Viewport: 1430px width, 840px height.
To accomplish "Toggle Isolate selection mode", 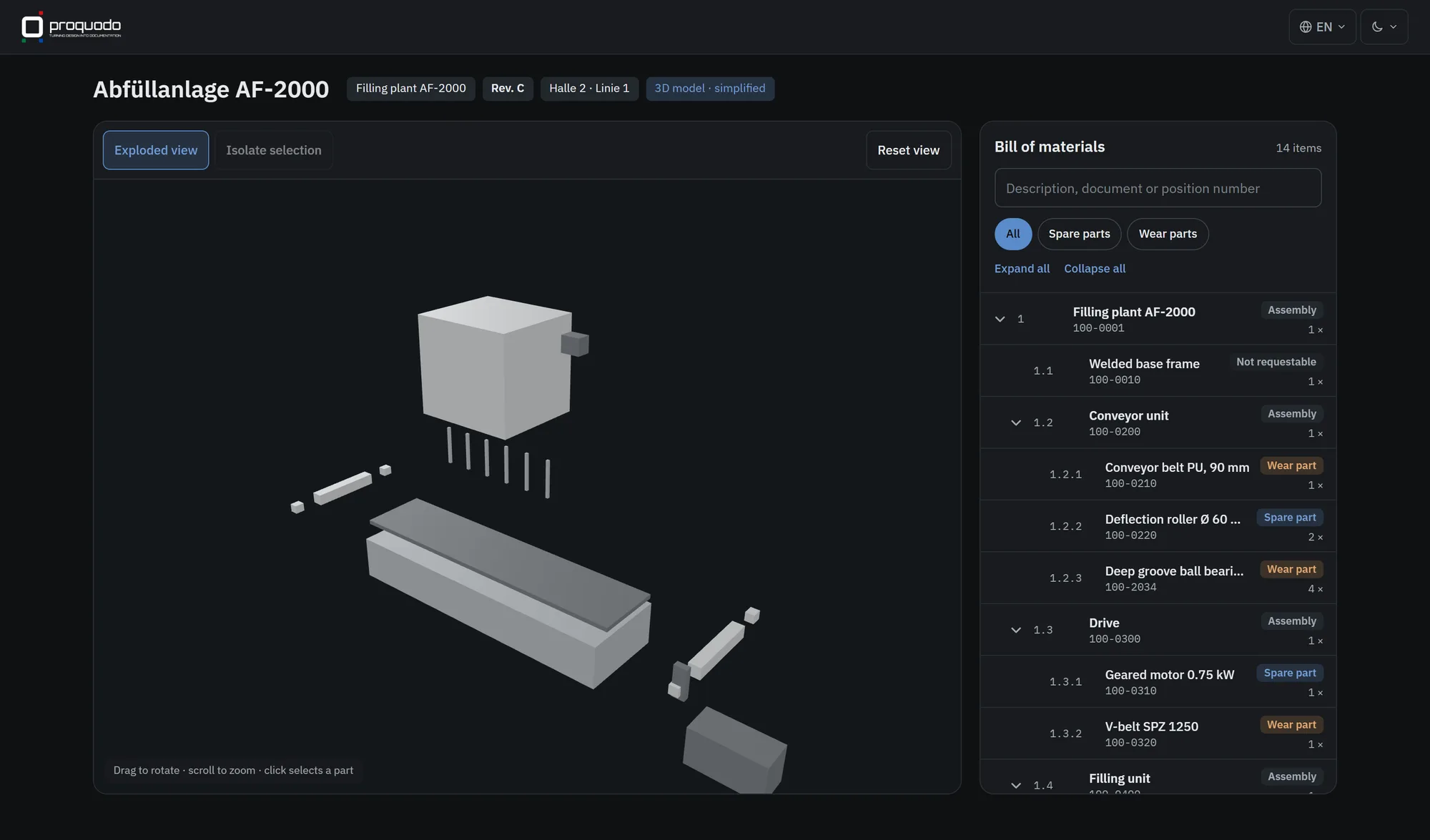I will tap(274, 150).
